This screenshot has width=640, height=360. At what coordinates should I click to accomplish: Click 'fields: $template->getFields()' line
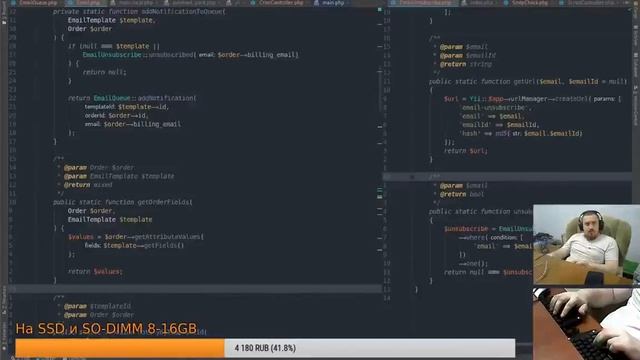coord(134,245)
